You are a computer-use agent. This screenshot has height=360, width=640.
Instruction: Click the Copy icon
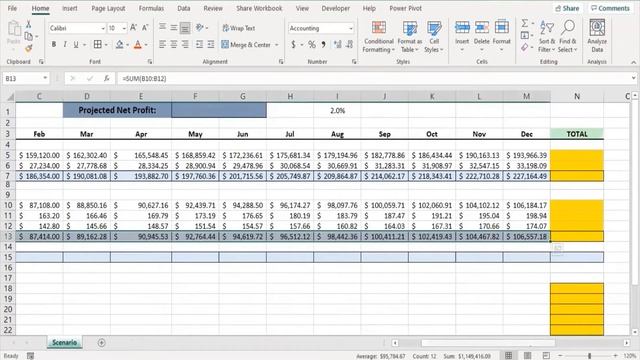pyautogui.click(x=29, y=36)
